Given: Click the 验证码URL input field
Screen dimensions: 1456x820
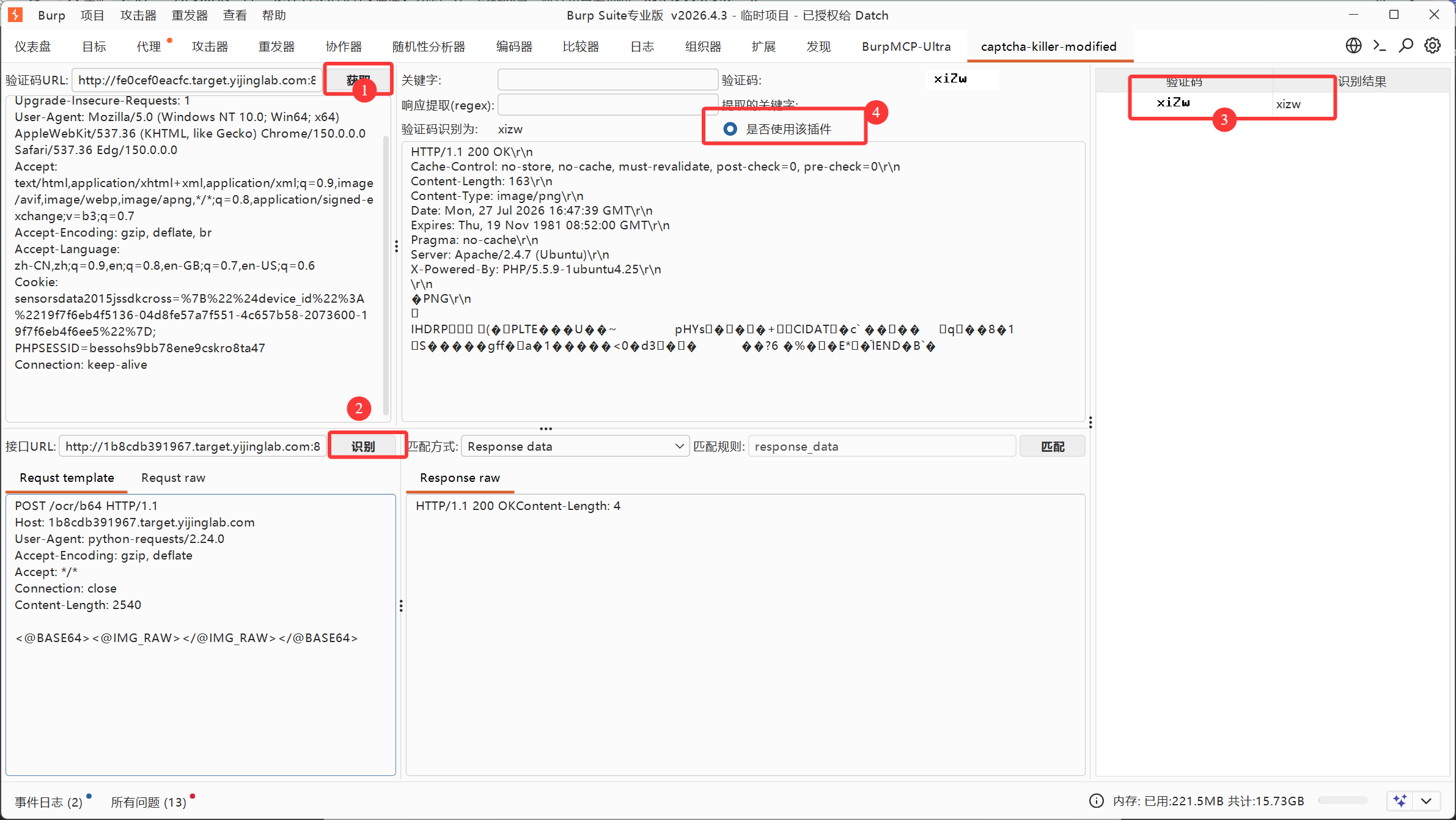Looking at the screenshot, I should (x=197, y=80).
